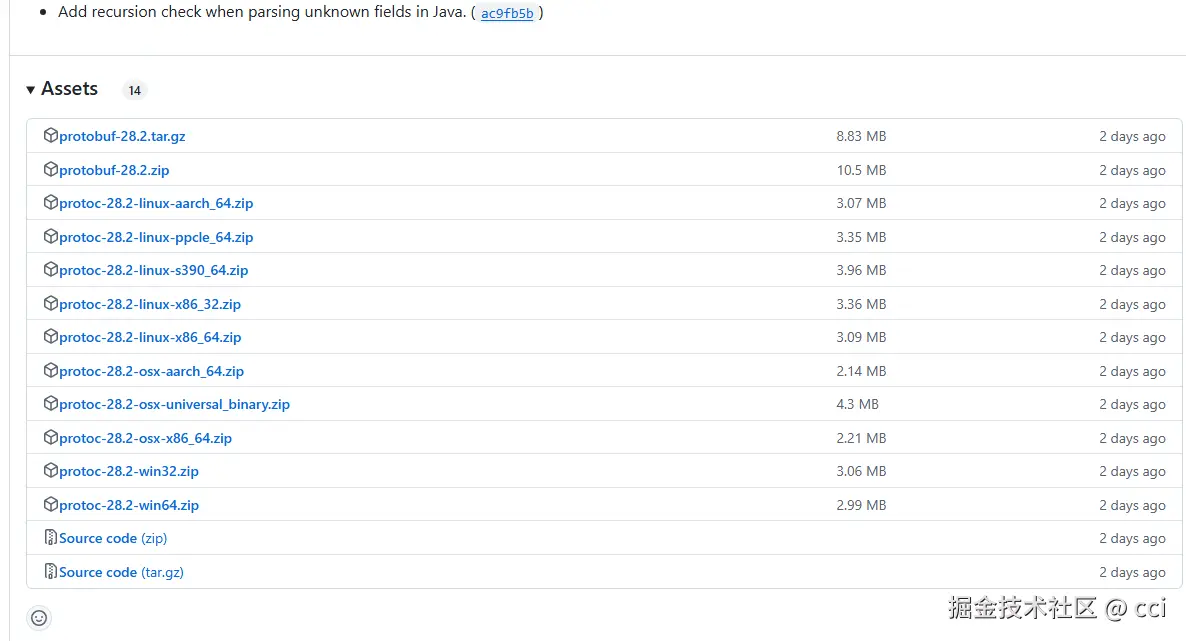Screen dimensions: 1186x641
Task: Click zip file icon beside Source code (tar.gz)
Action: click(x=51, y=571)
